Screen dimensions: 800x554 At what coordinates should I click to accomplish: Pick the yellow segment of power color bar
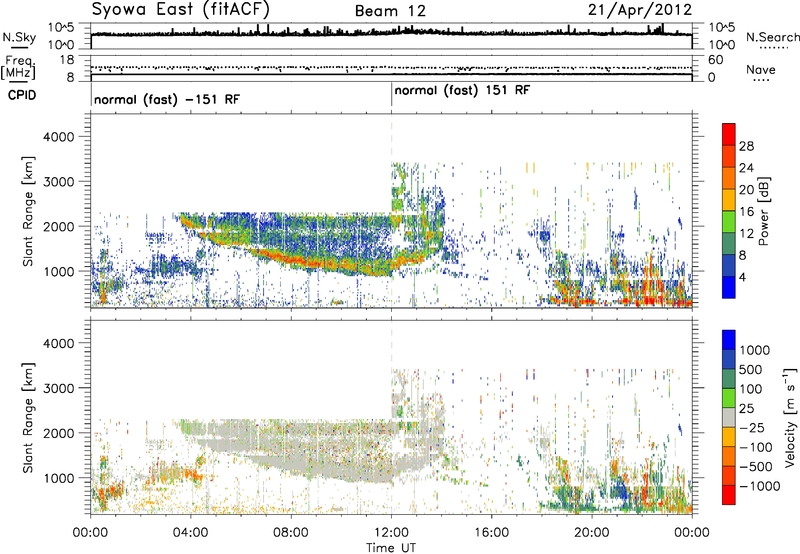pyautogui.click(x=729, y=200)
